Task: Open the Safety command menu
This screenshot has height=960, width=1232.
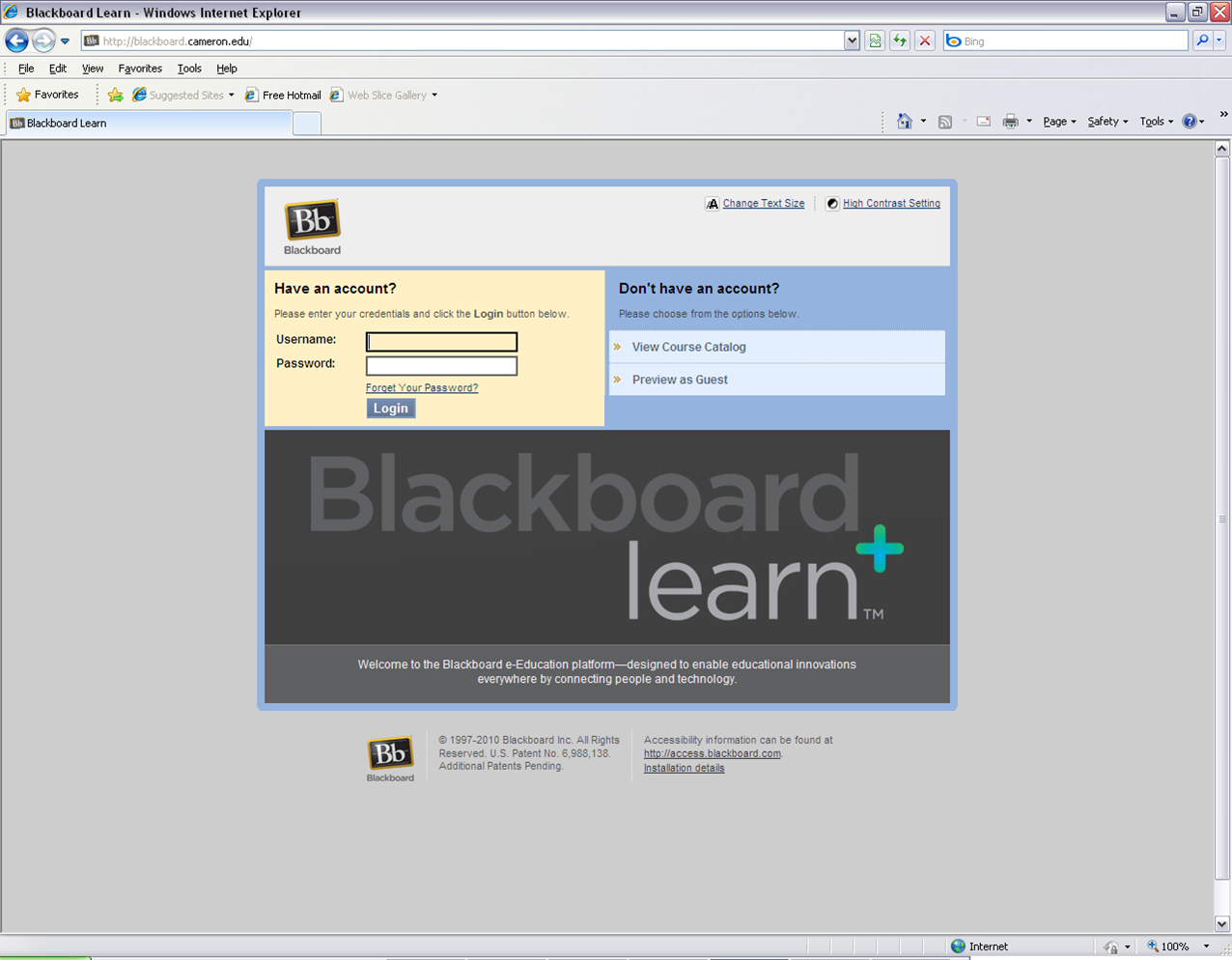Action: tap(1107, 122)
